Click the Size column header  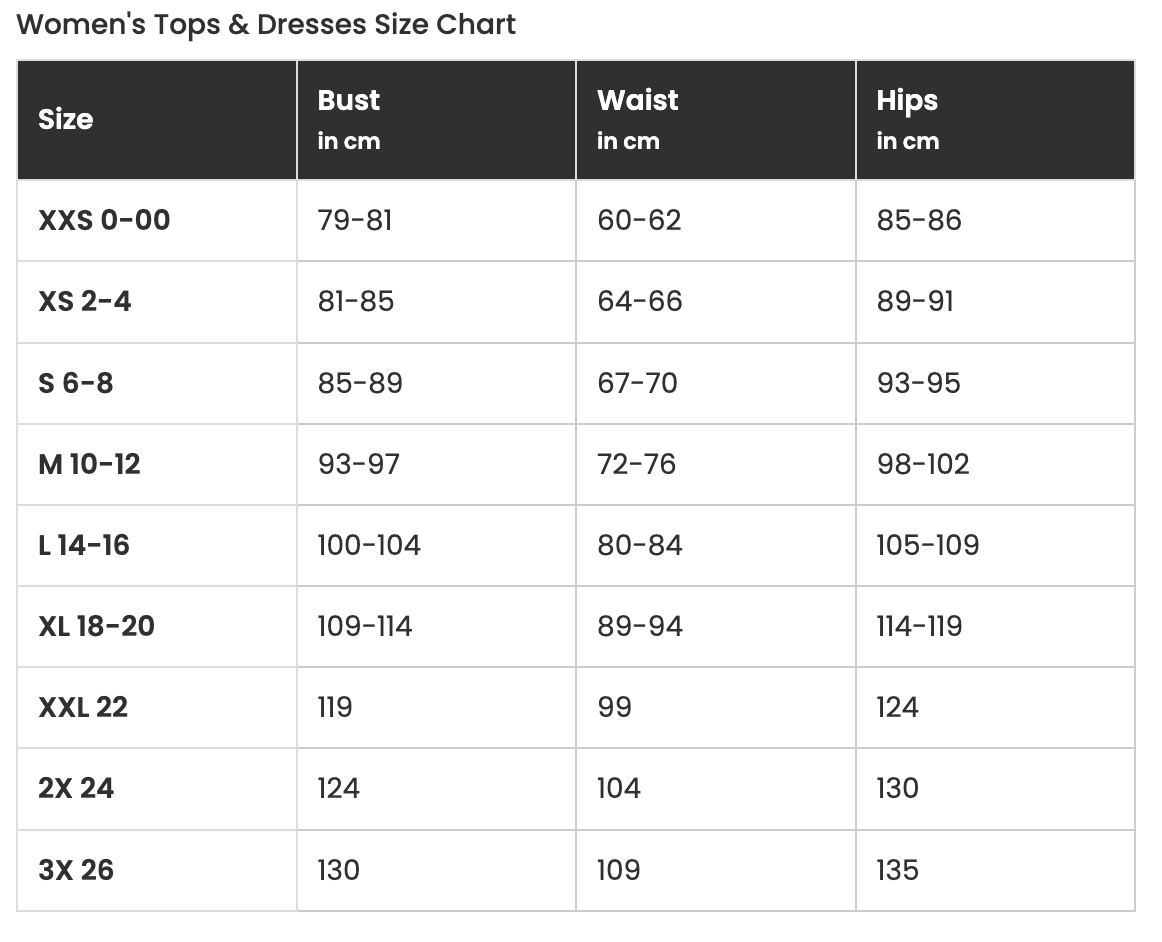click(66, 120)
